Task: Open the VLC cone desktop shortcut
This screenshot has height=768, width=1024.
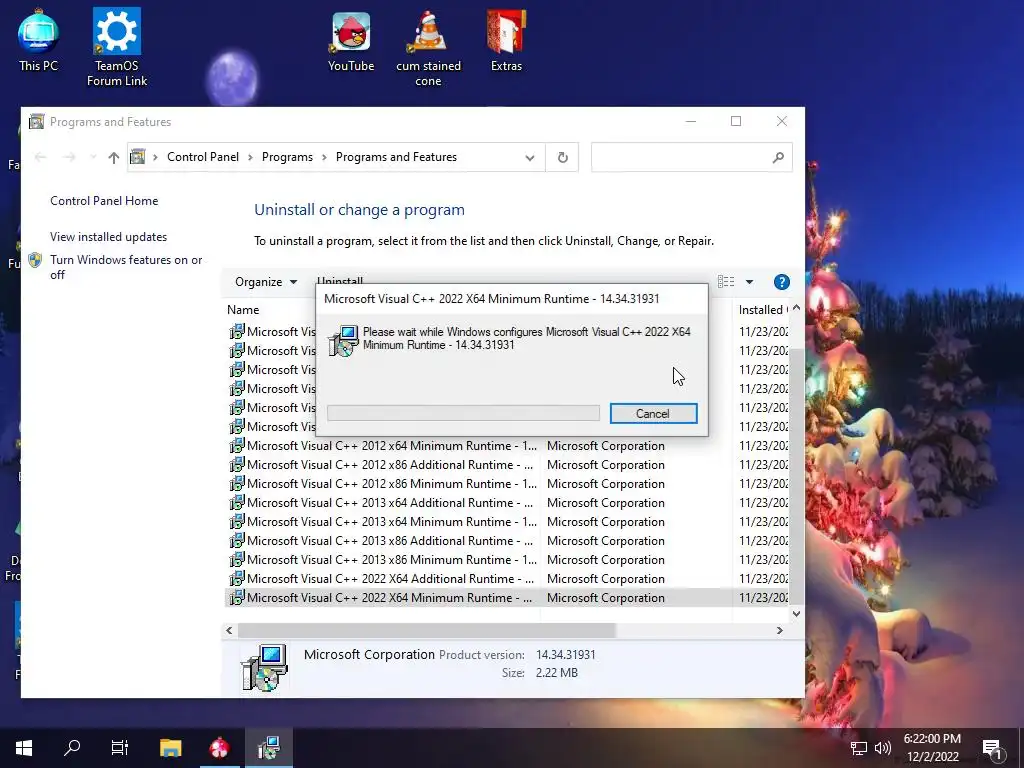Action: (428, 48)
